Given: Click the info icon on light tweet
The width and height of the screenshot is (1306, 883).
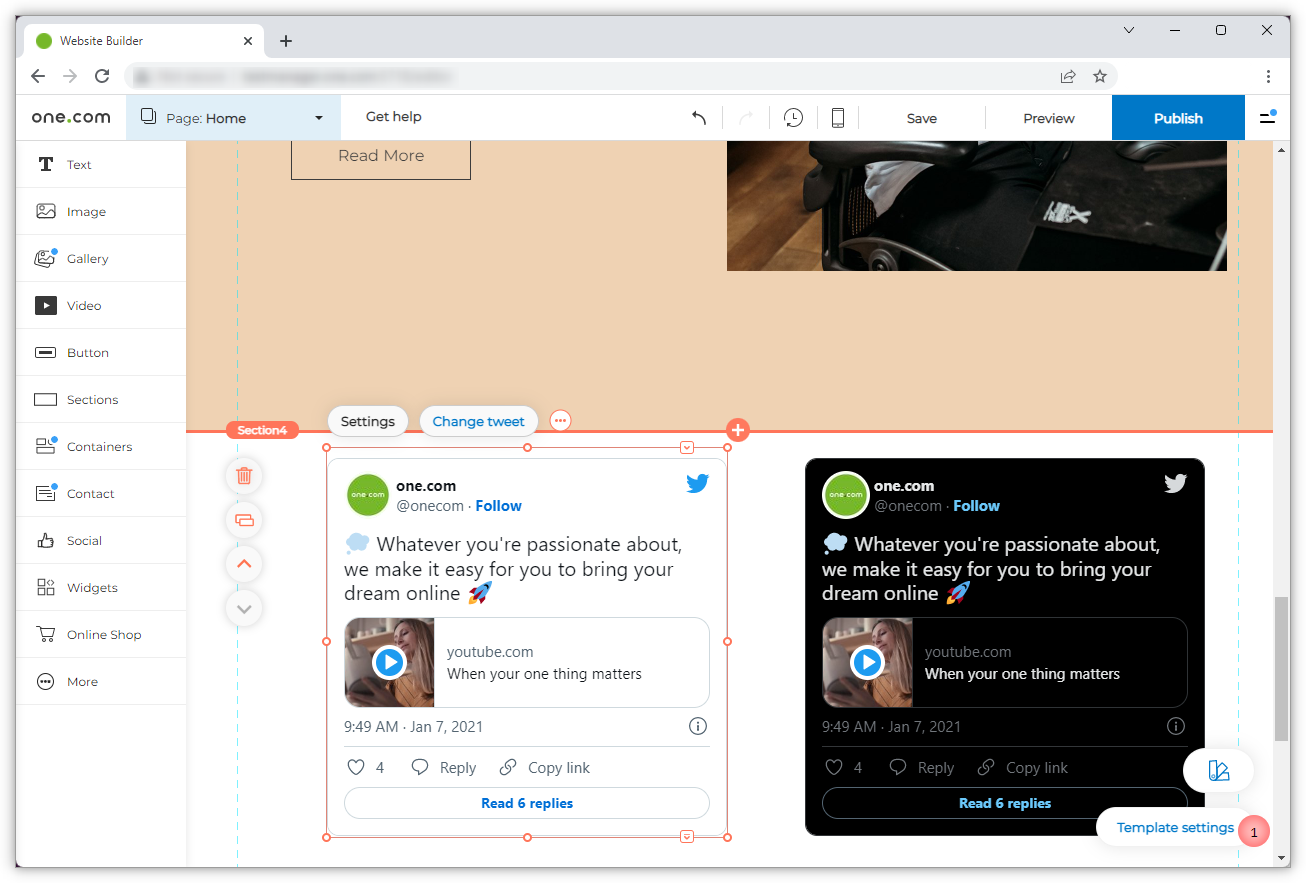Looking at the screenshot, I should [x=698, y=727].
